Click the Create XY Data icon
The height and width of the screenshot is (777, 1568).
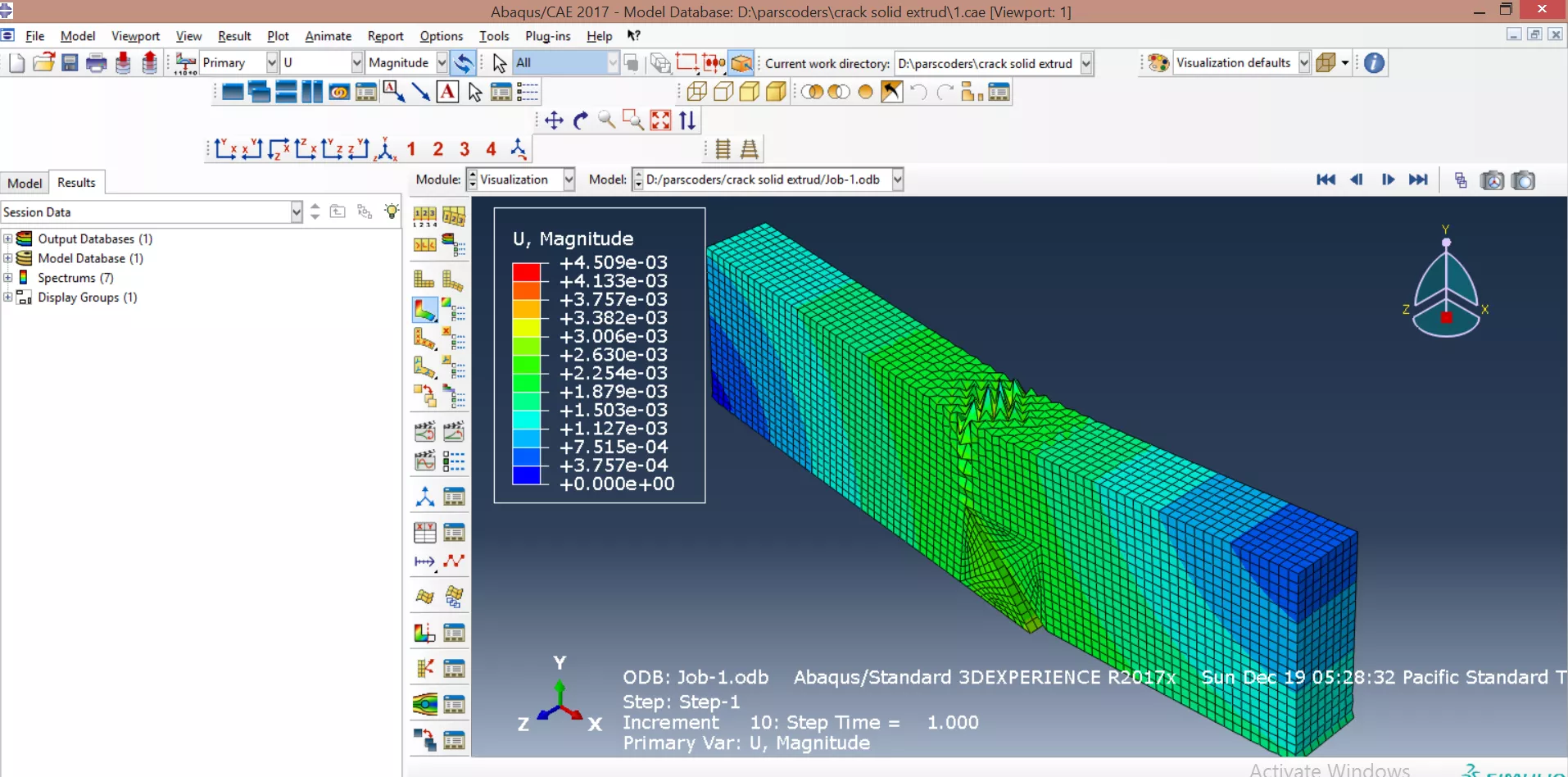[x=424, y=533]
